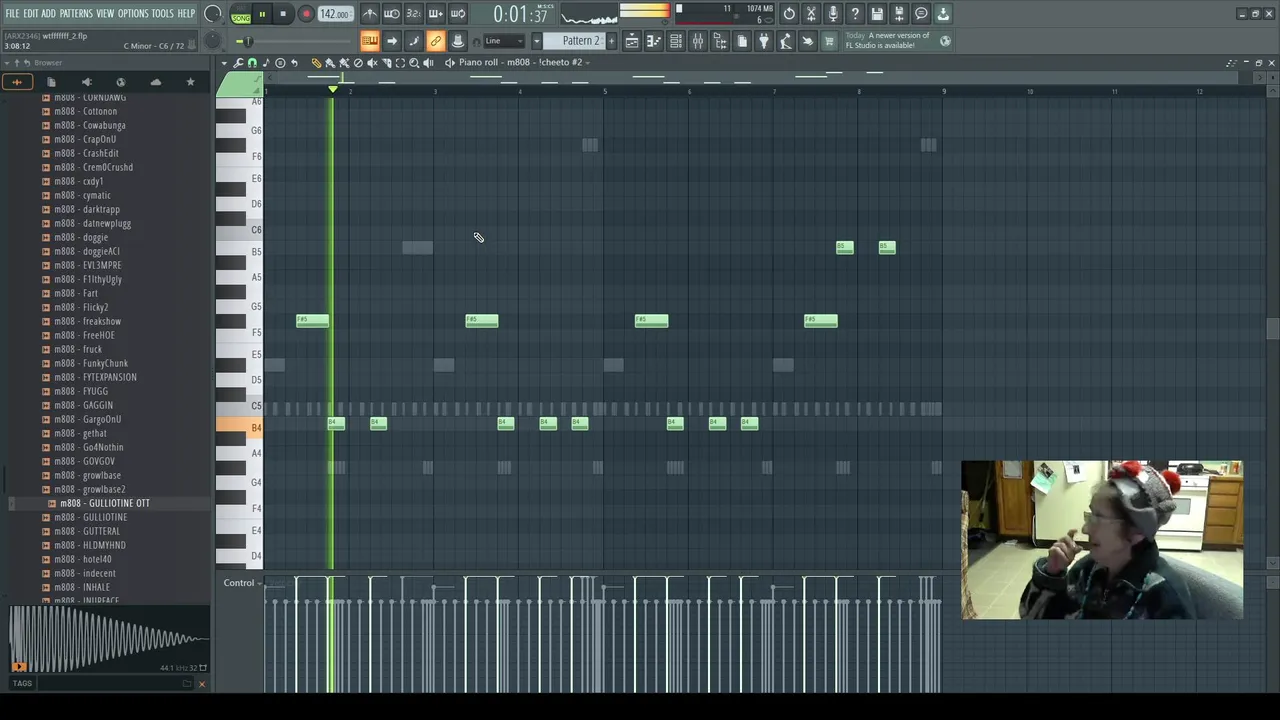Open the PATTERNS menu
1280x720 pixels.
[x=76, y=14]
